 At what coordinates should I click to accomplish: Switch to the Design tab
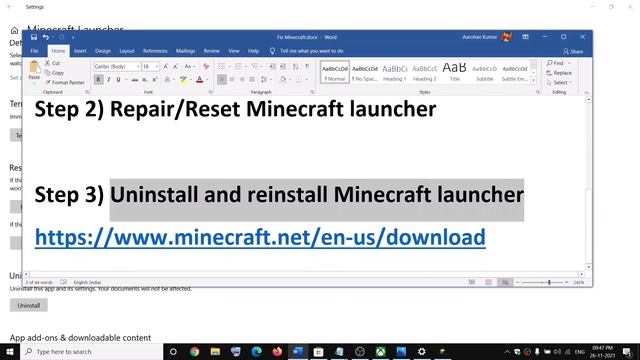[x=103, y=51]
